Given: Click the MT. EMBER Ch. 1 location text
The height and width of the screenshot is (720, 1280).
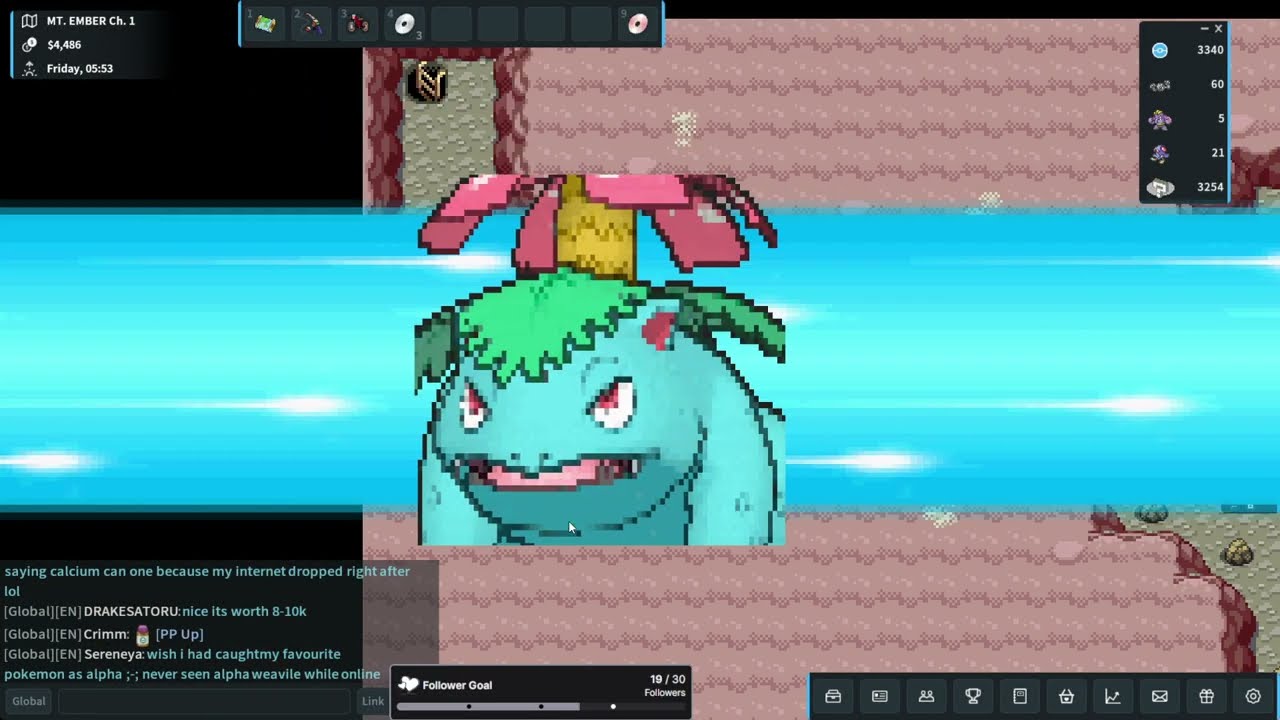Looking at the screenshot, I should coord(91,21).
